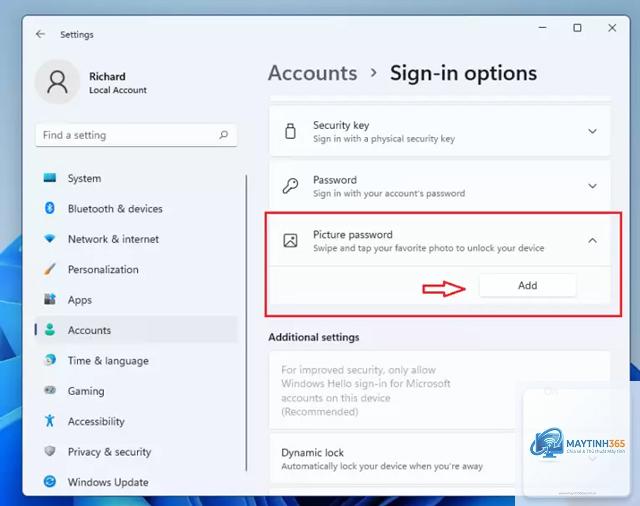Click the Additional settings heading
This screenshot has width=640, height=506.
[314, 337]
